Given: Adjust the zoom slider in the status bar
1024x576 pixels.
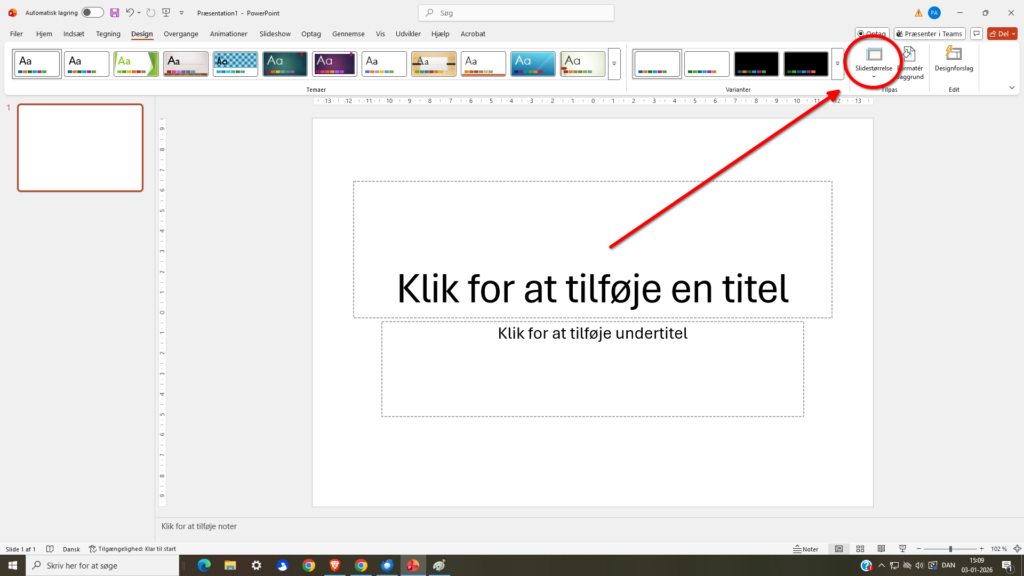Looking at the screenshot, I should click(950, 548).
